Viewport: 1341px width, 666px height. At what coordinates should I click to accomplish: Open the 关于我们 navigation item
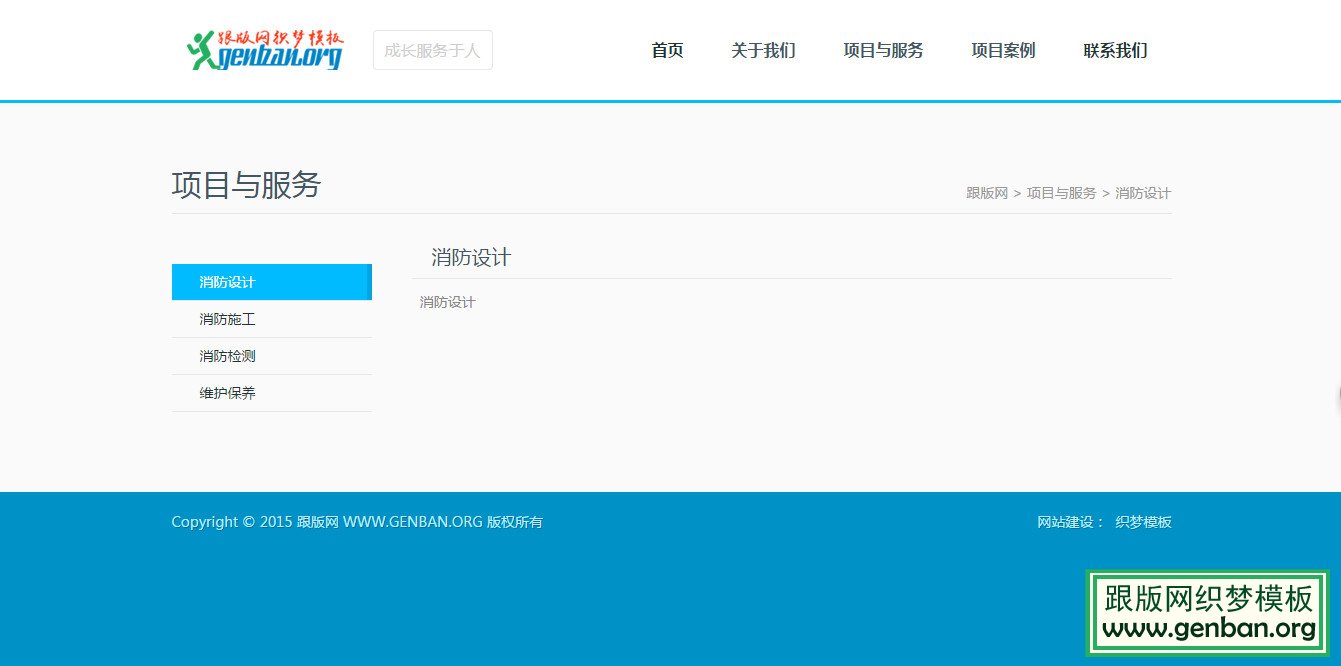click(763, 51)
